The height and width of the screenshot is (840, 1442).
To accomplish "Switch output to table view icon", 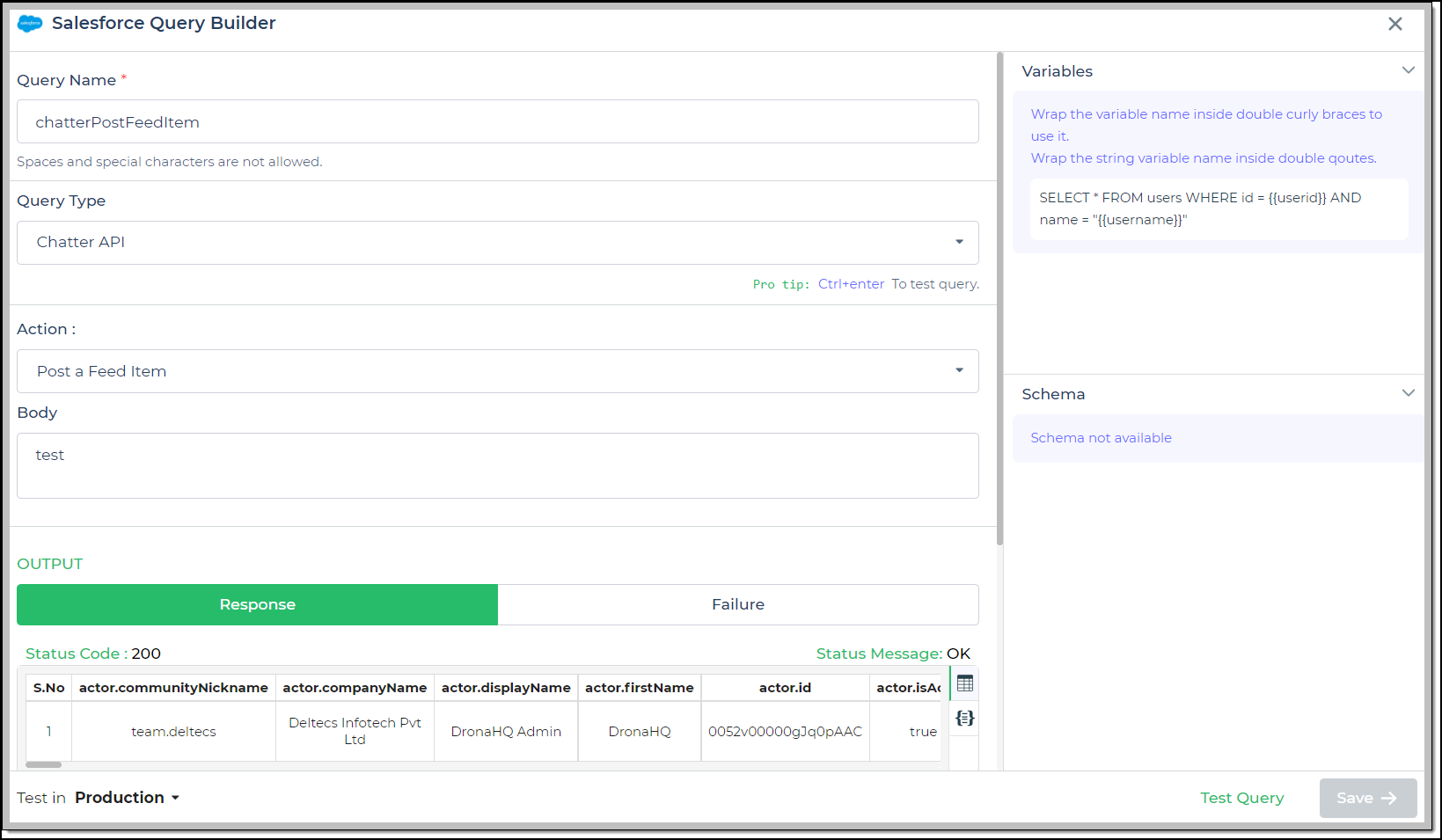I will [965, 683].
